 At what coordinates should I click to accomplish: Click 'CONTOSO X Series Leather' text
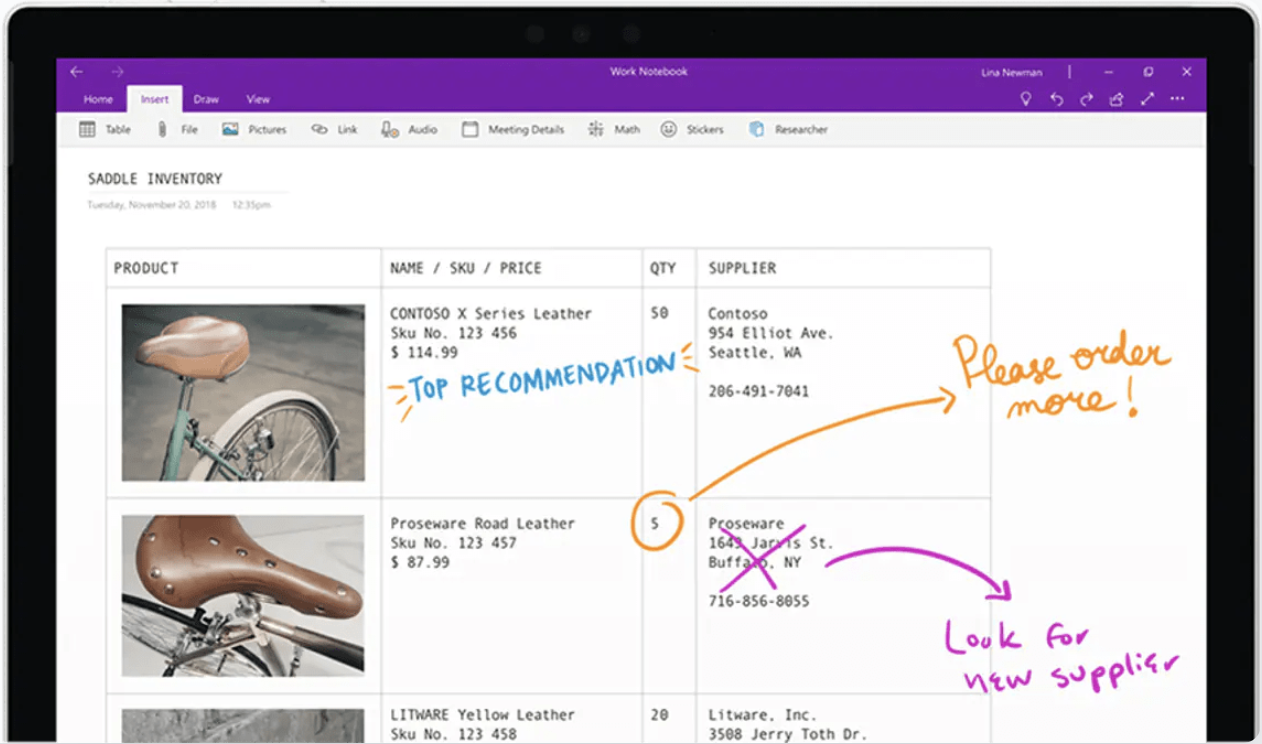(x=491, y=314)
